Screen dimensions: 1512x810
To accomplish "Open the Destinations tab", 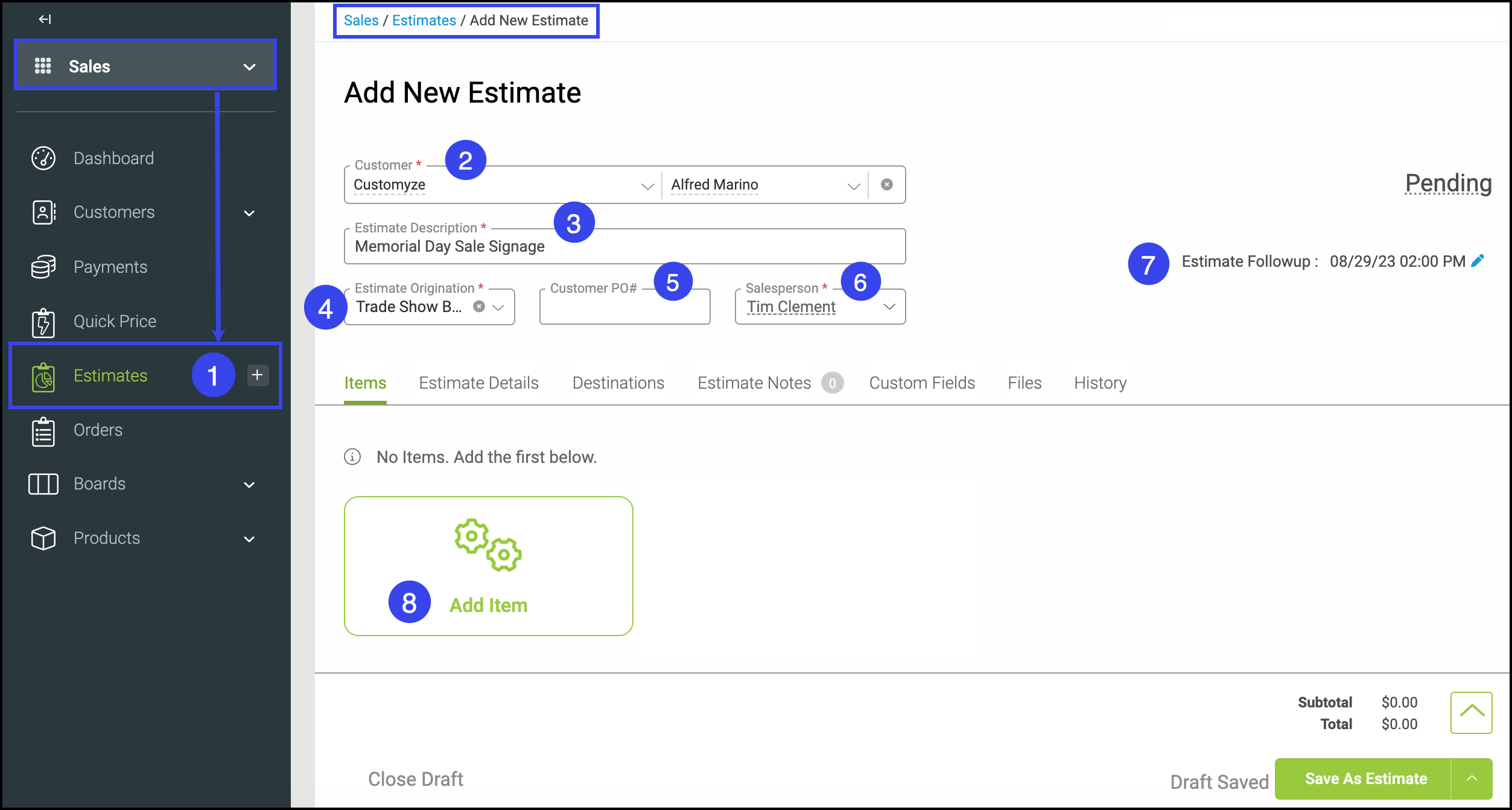I will tap(618, 383).
